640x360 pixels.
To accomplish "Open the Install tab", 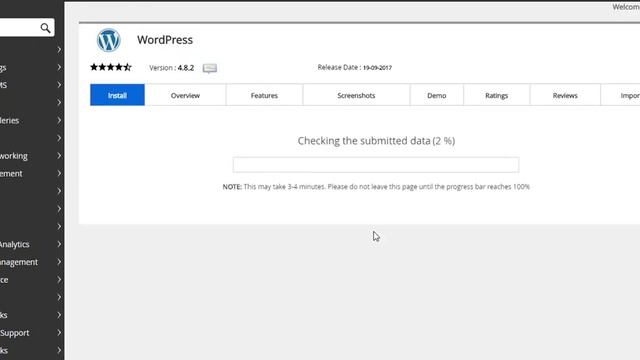I will [118, 95].
